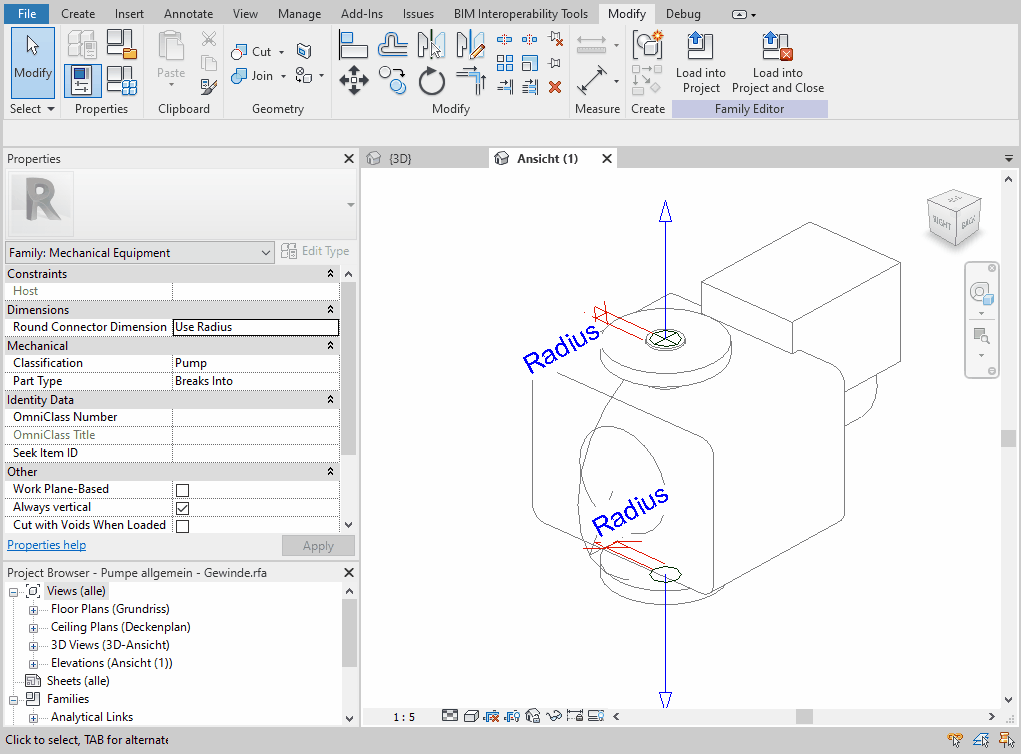The height and width of the screenshot is (754, 1021).
Task: Click Load into Project and Close
Action: 778,63
